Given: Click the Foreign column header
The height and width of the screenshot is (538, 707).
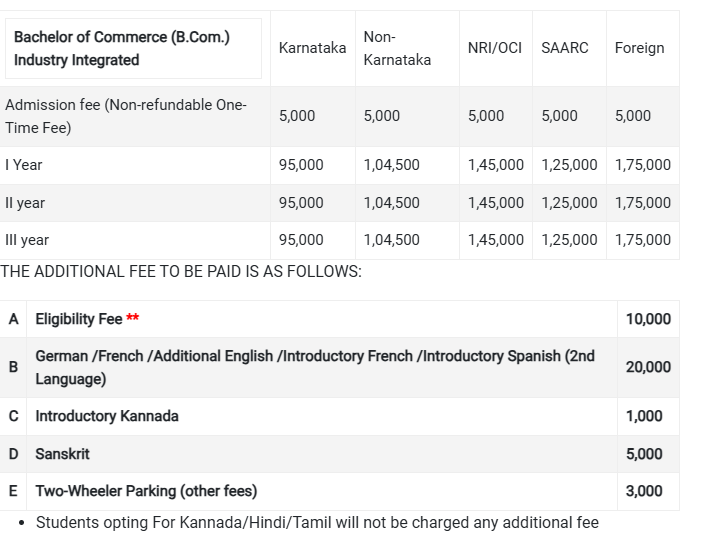Looking at the screenshot, I should click(x=639, y=48).
